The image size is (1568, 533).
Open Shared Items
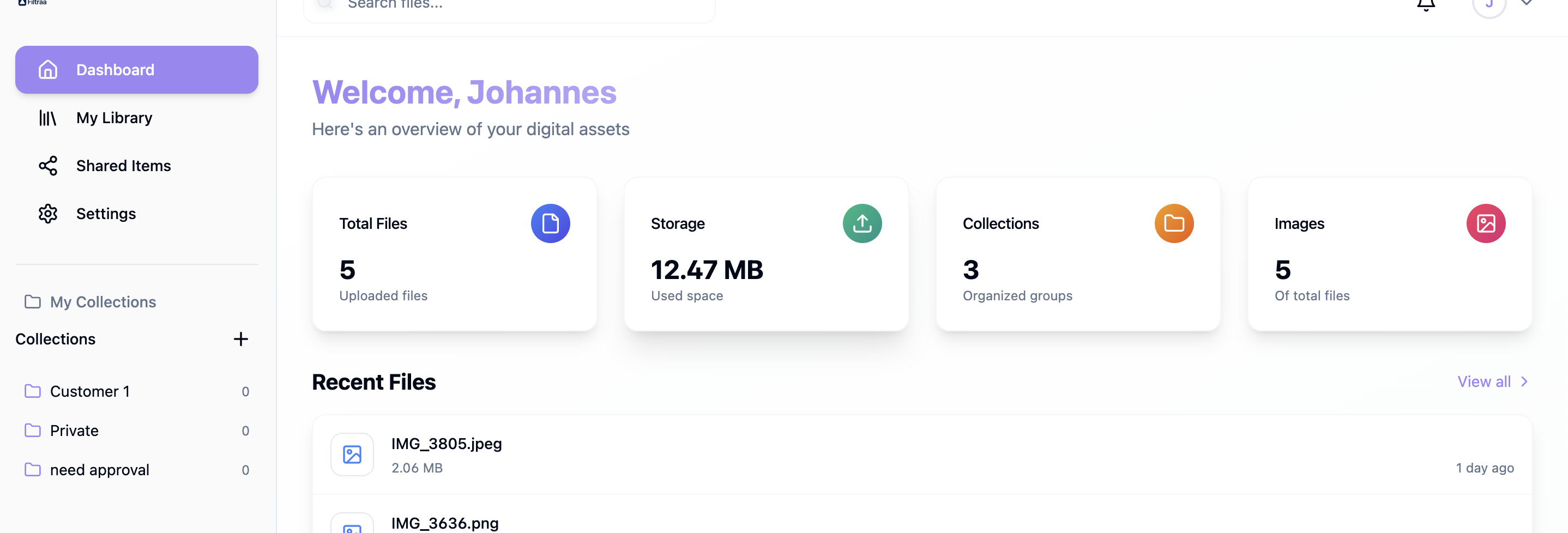tap(136, 166)
